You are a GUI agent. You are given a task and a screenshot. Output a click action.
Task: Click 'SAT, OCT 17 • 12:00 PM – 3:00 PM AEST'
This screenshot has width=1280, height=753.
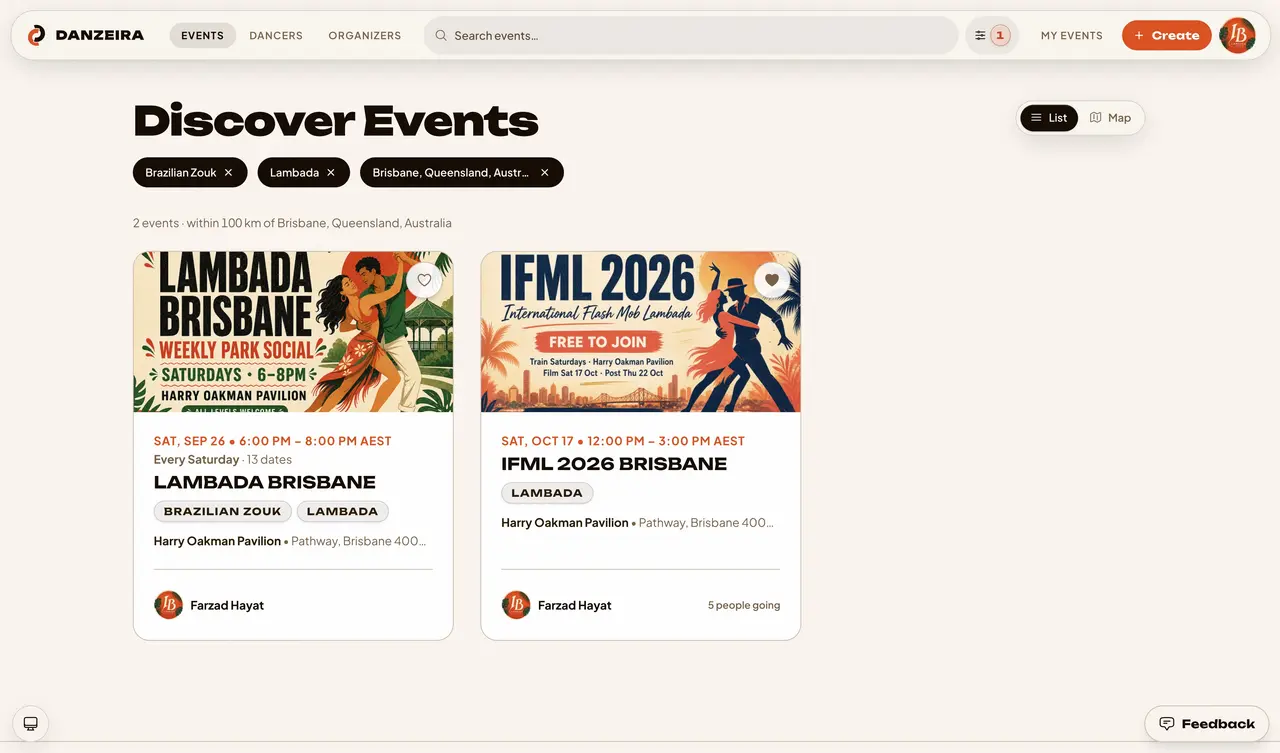[623, 441]
